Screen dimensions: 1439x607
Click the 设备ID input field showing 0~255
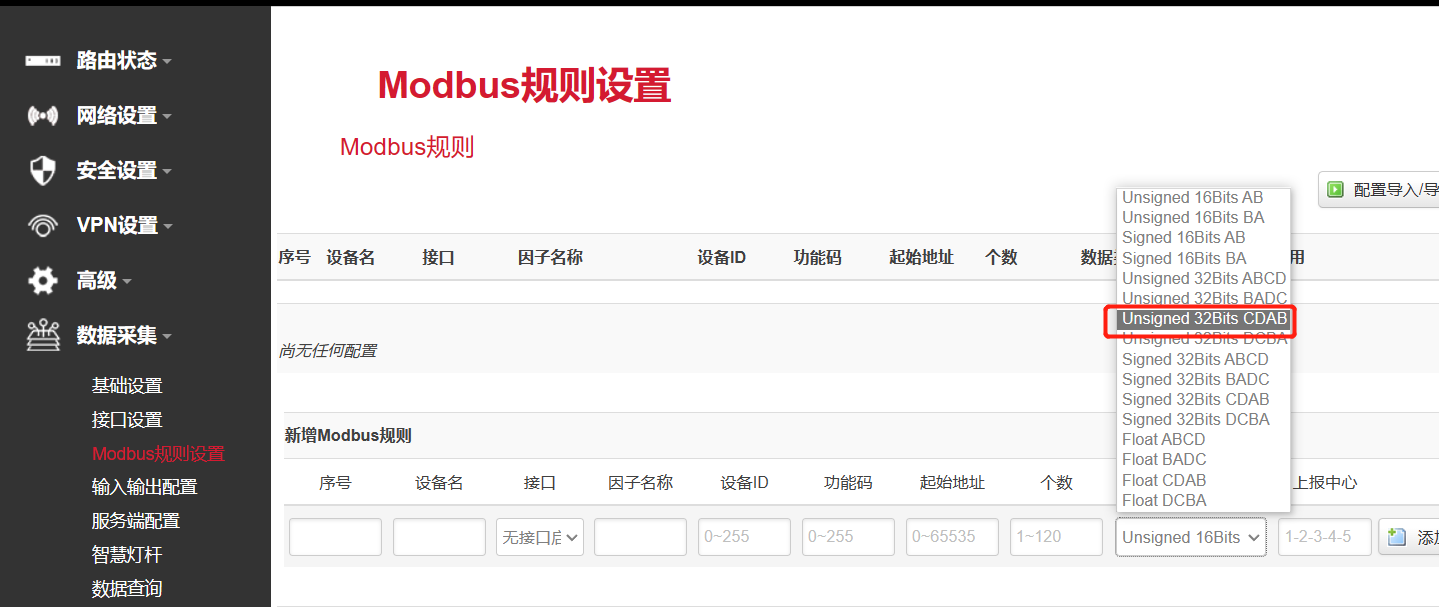744,537
